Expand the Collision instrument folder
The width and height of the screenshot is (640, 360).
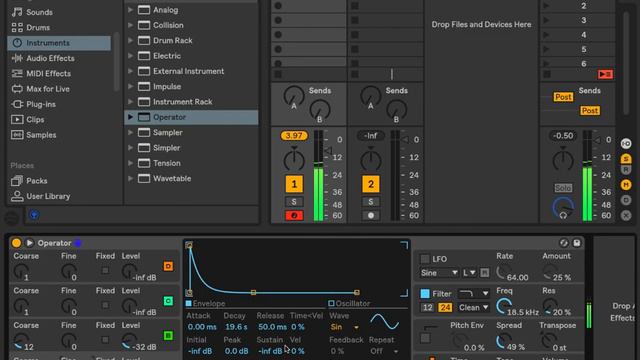(130, 25)
